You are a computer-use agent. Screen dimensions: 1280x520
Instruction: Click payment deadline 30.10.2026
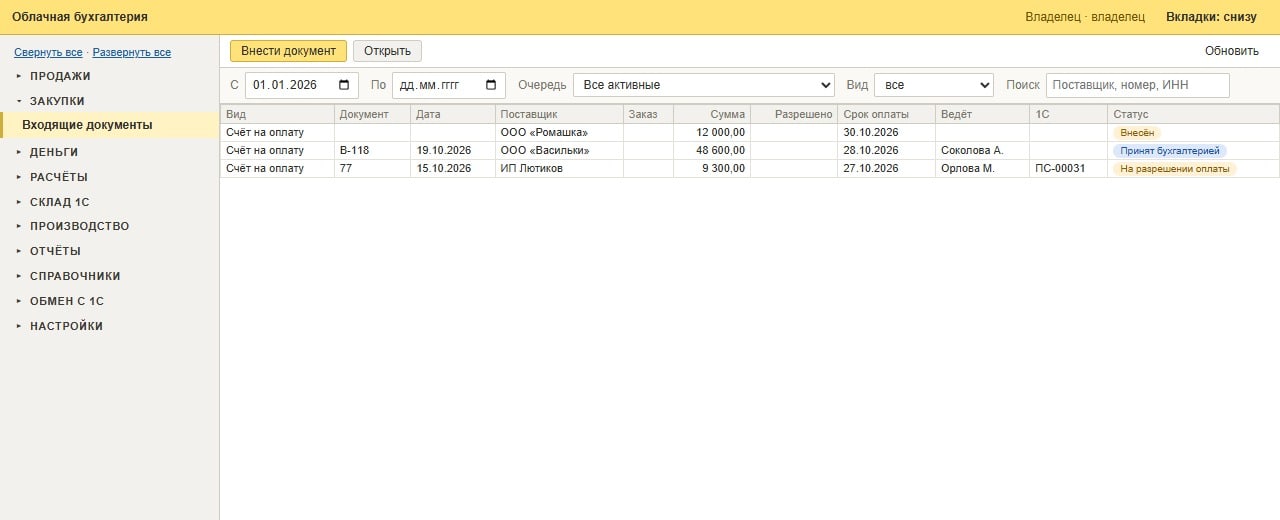point(871,132)
